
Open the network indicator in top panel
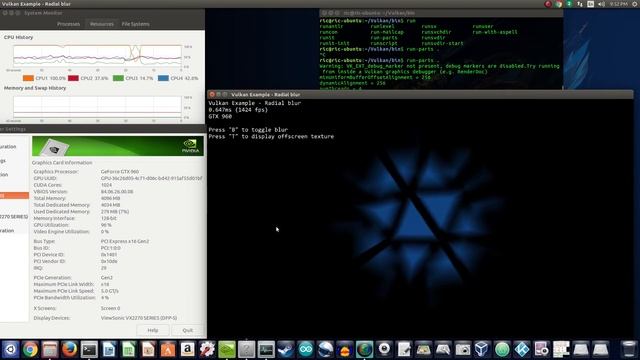[x=580, y=4]
